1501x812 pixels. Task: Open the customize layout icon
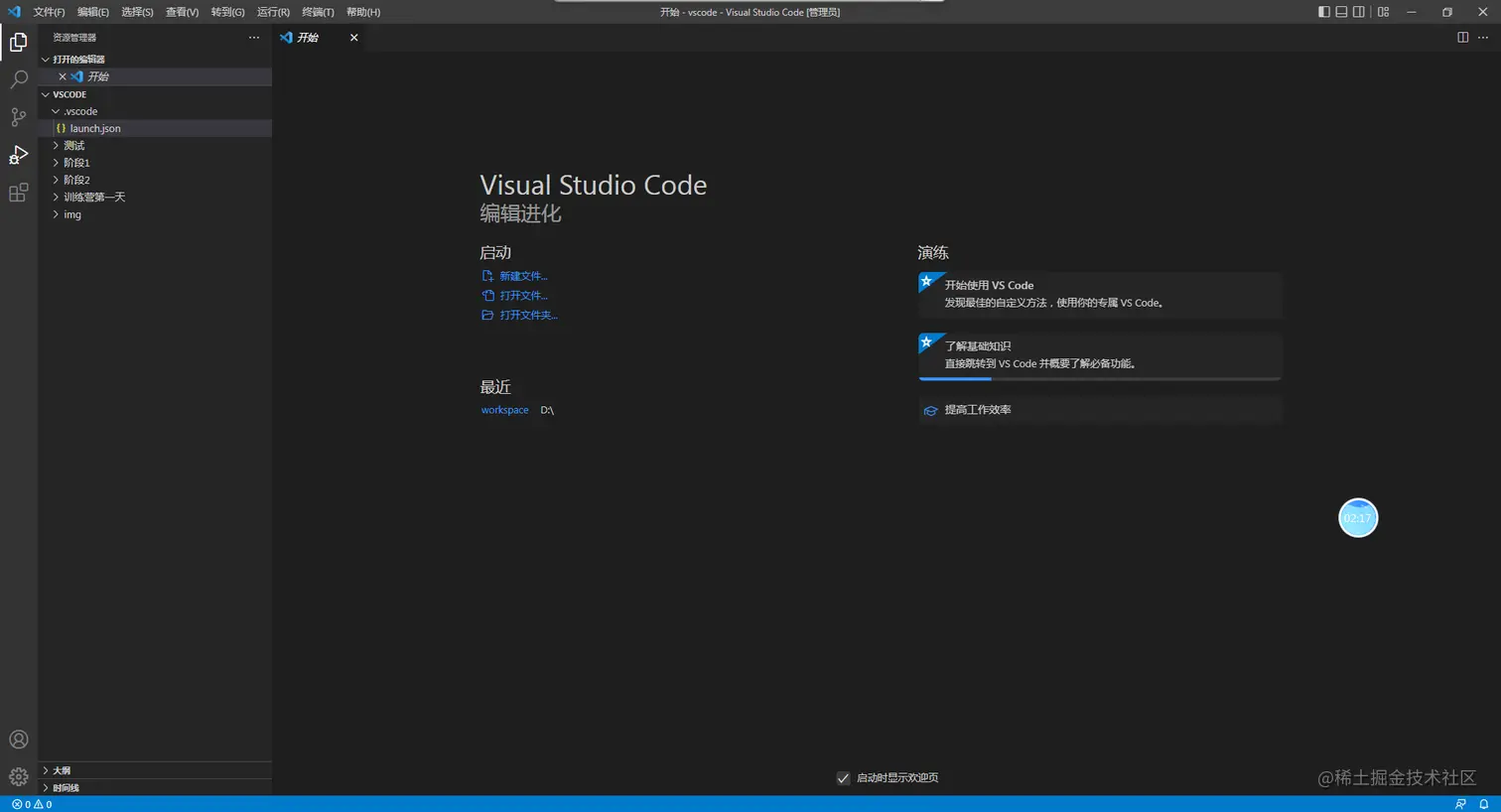tap(1383, 12)
